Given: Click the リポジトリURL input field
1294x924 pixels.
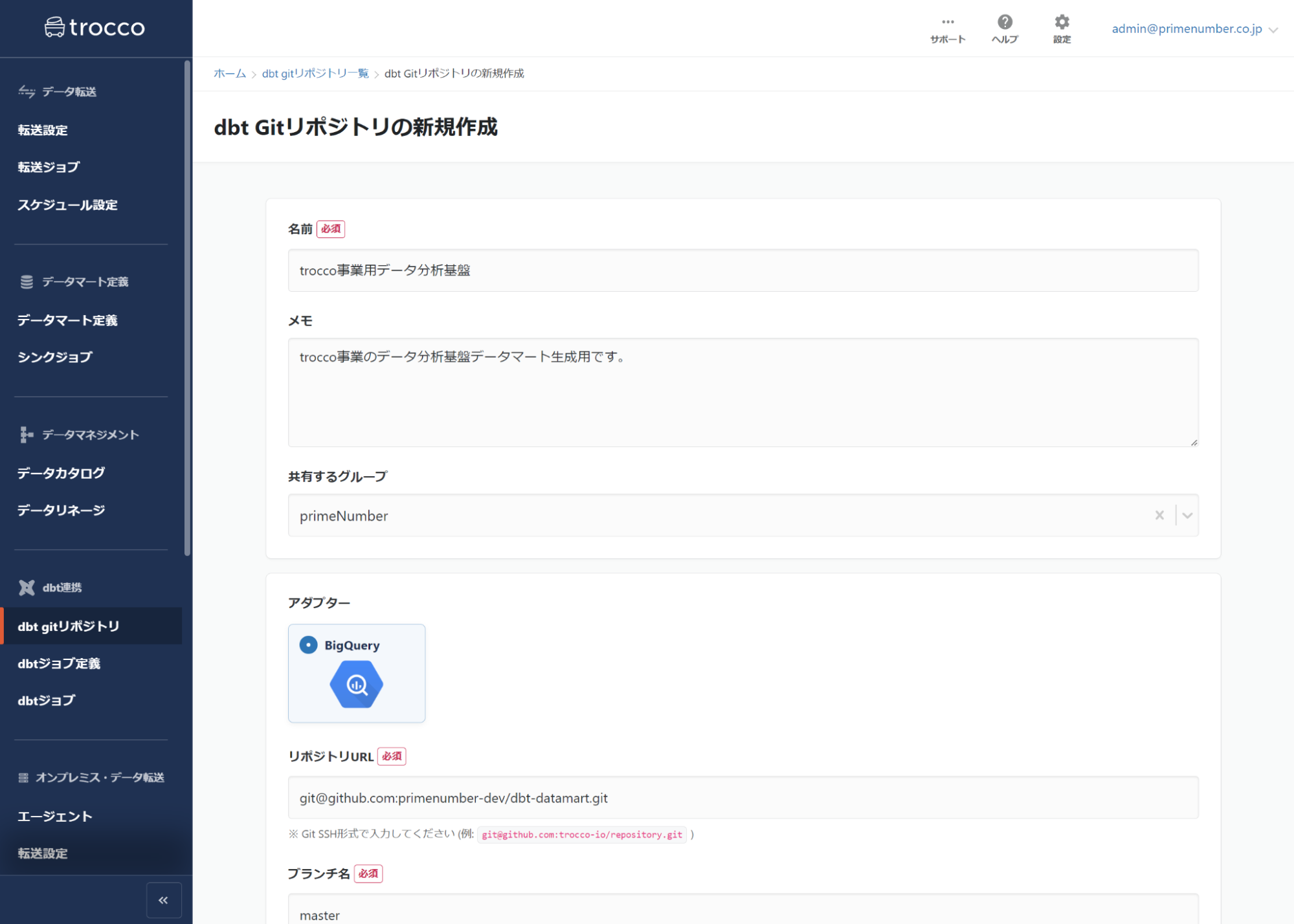Looking at the screenshot, I should [742, 798].
